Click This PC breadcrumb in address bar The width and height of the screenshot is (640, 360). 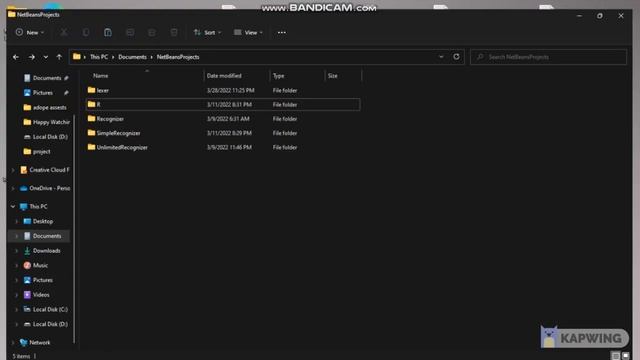tap(99, 57)
